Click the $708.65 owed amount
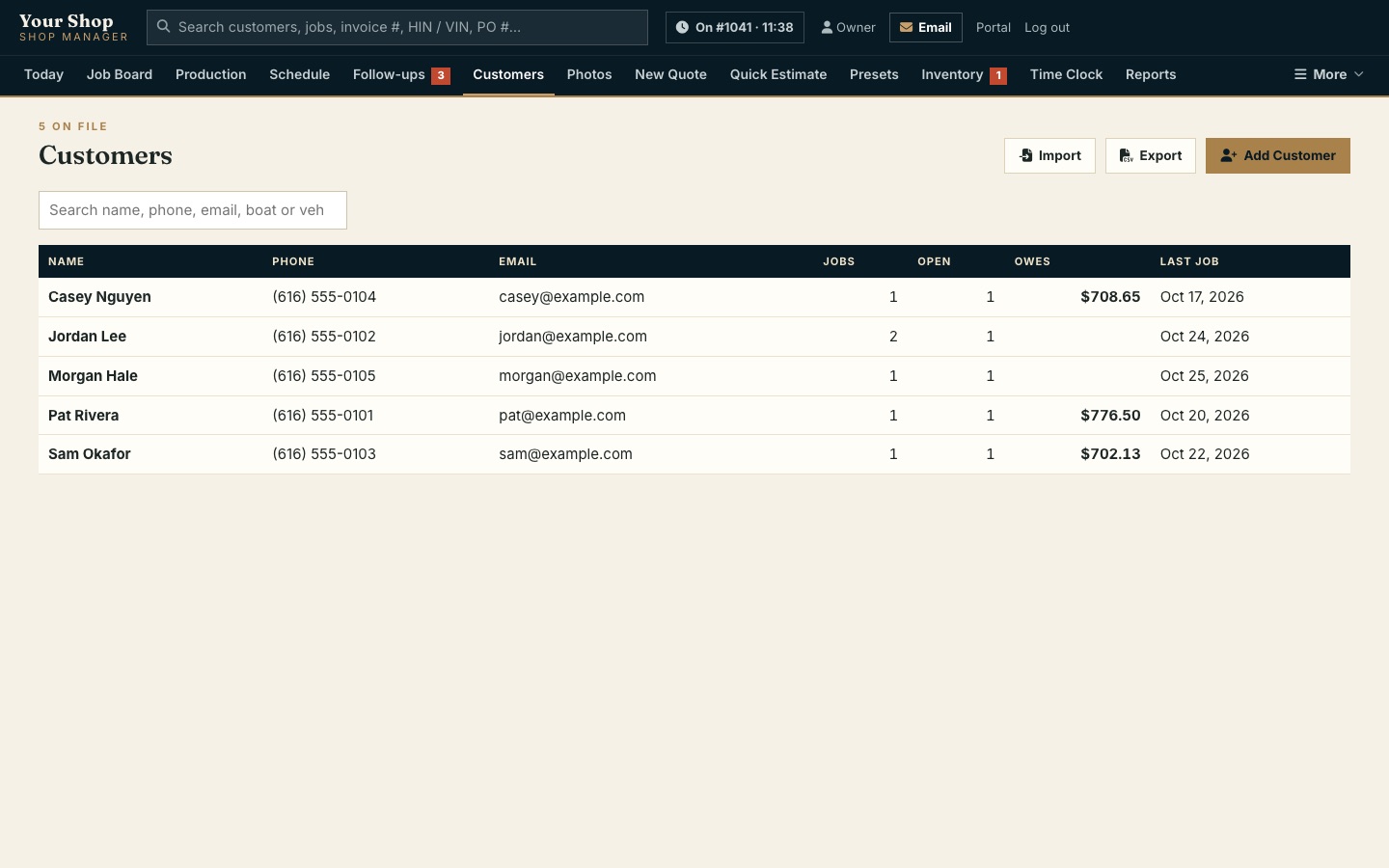The image size is (1389, 868). tap(1110, 297)
